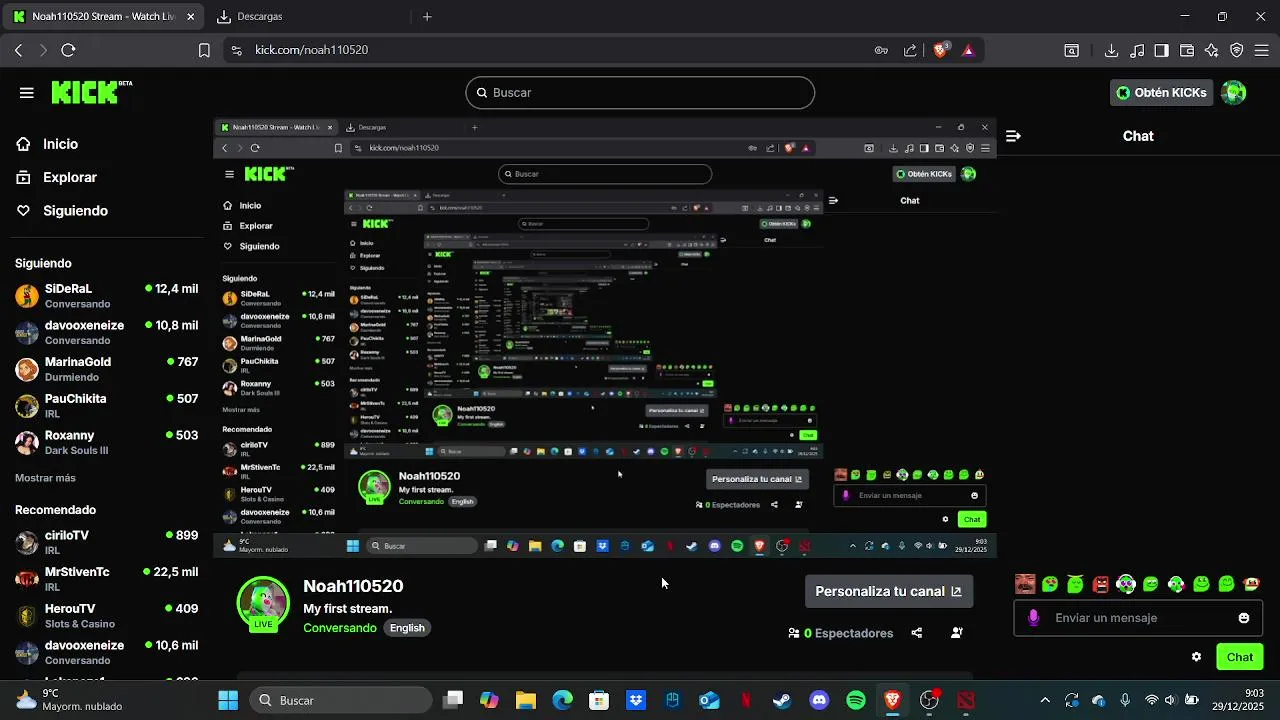
Task: Open the Windows Start menu
Action: pos(228,700)
